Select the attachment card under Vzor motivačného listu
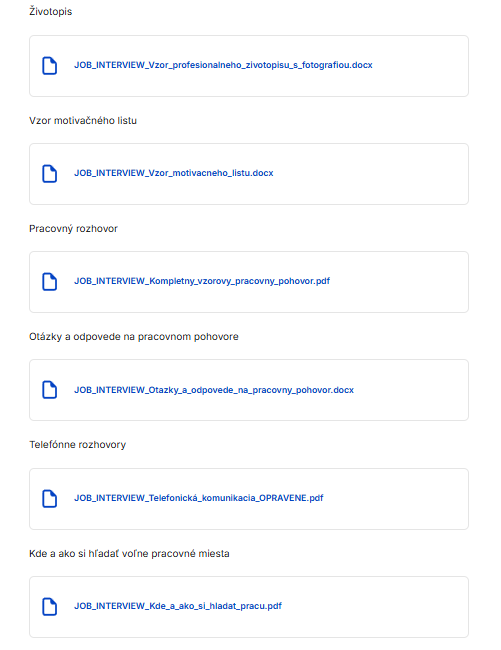 (x=249, y=174)
